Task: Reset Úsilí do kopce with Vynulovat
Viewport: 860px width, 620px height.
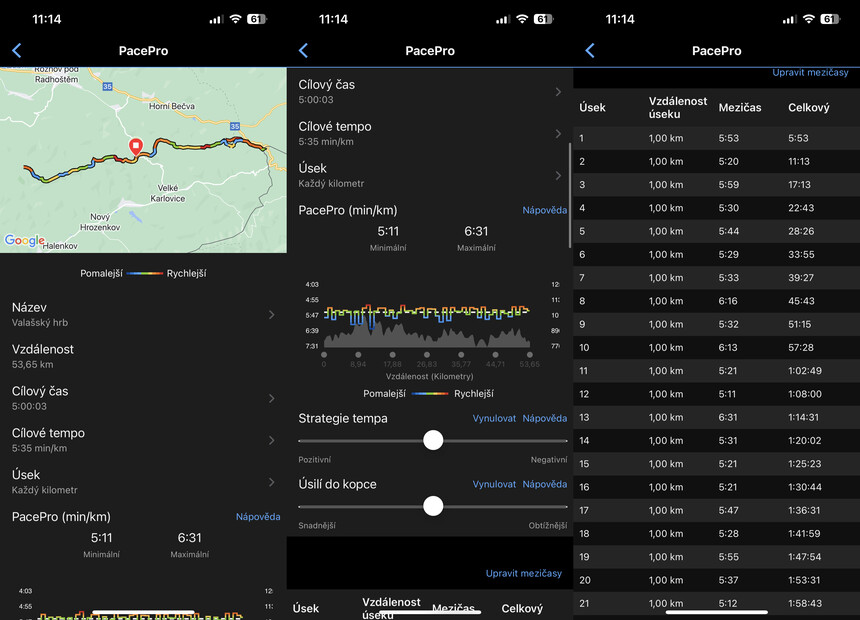Action: [494, 484]
